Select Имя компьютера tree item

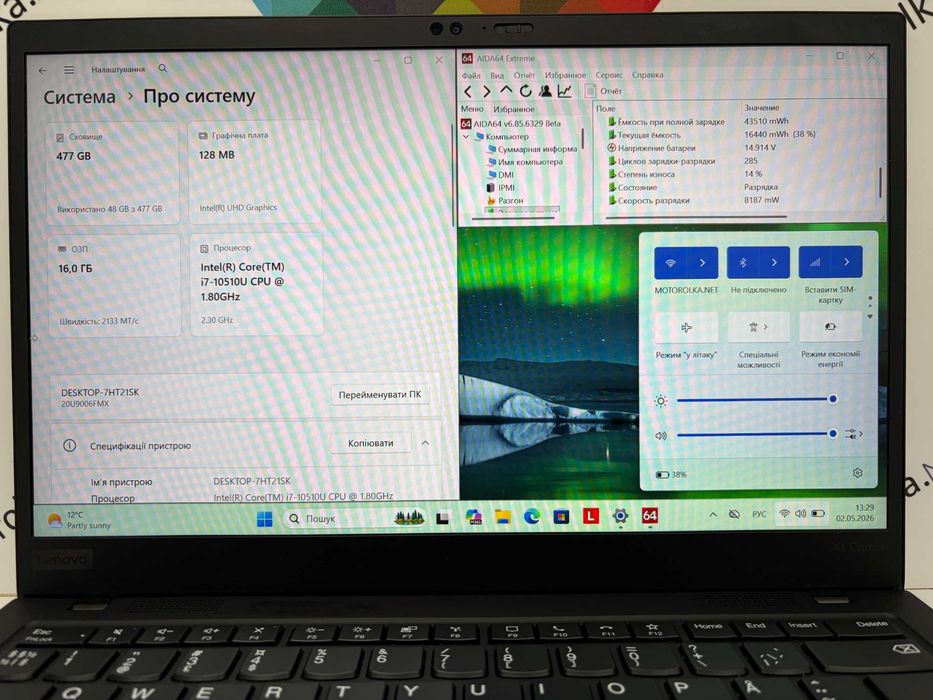click(x=525, y=162)
